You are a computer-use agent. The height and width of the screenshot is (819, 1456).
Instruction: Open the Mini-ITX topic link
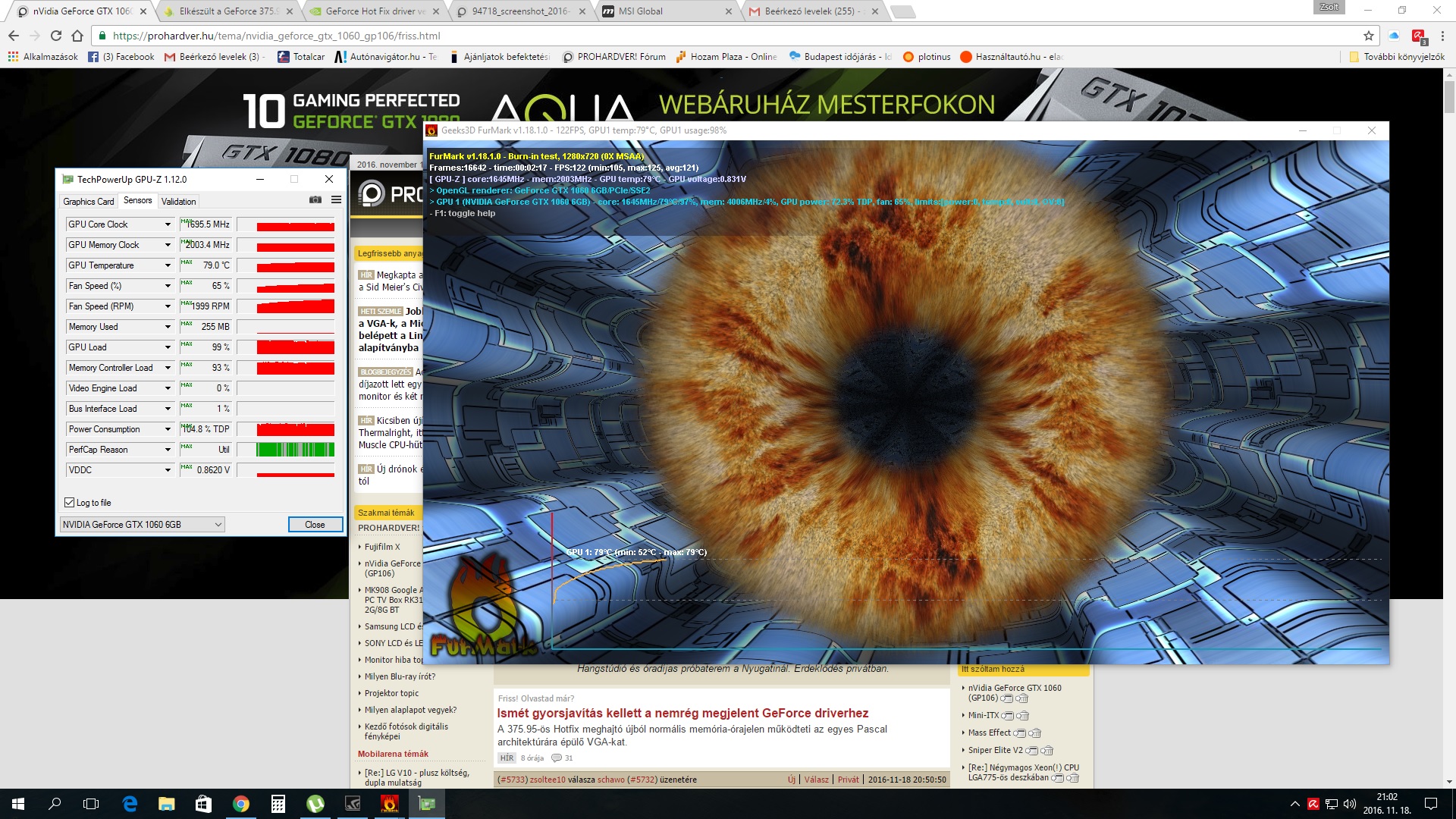pyautogui.click(x=983, y=715)
